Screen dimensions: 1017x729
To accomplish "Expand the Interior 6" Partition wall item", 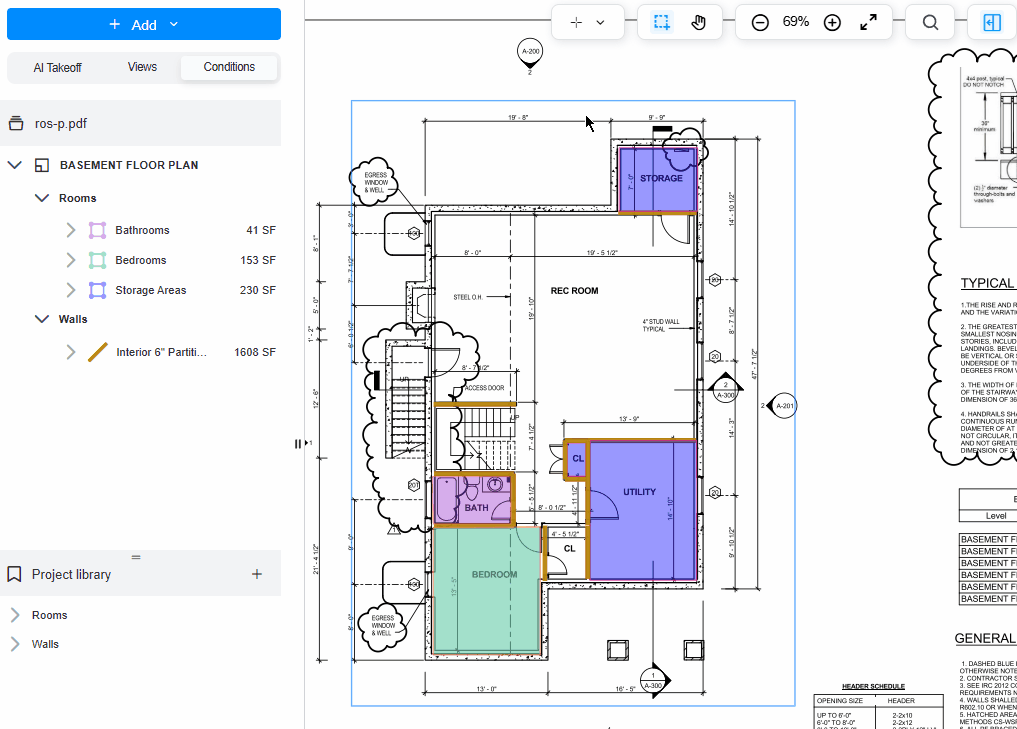I will pos(70,352).
